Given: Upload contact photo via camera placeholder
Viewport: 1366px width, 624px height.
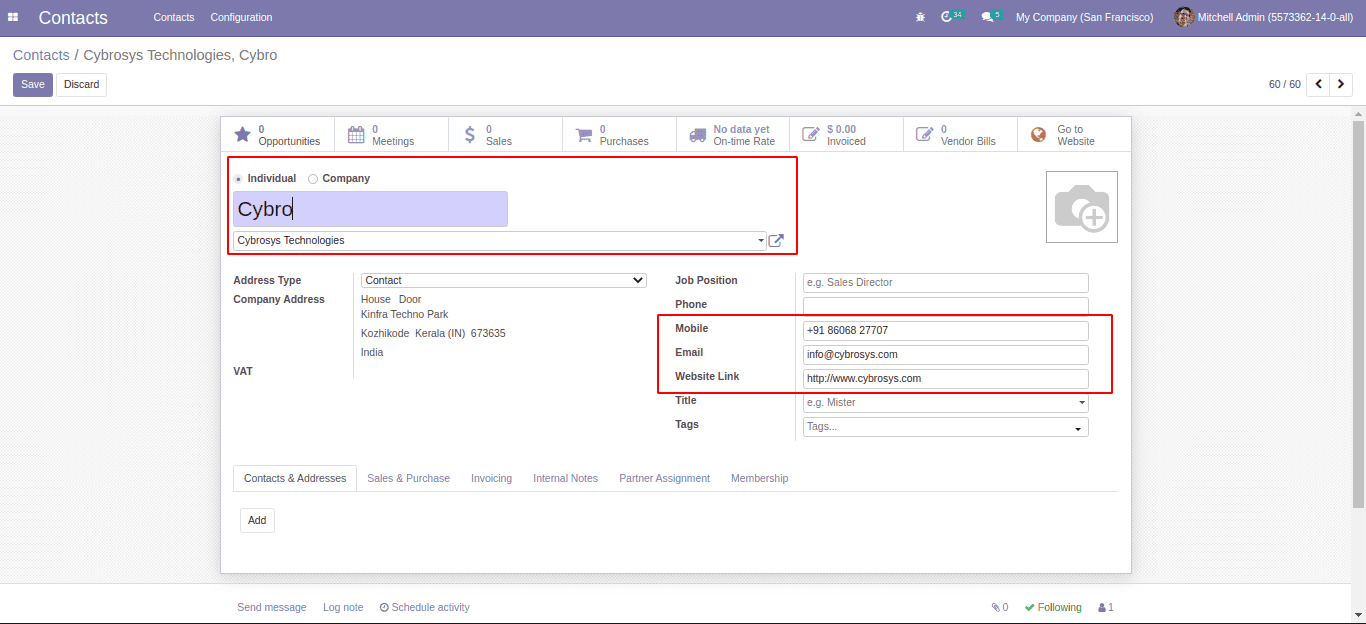Looking at the screenshot, I should pos(1082,207).
